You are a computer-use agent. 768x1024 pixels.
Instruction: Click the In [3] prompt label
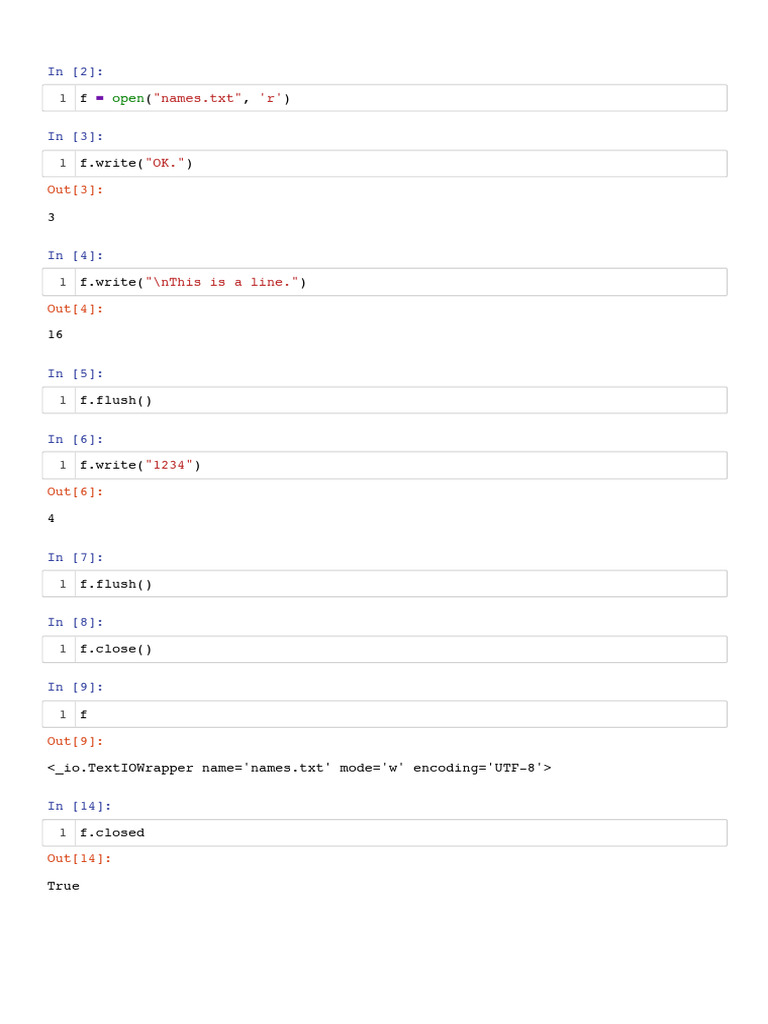click(75, 136)
